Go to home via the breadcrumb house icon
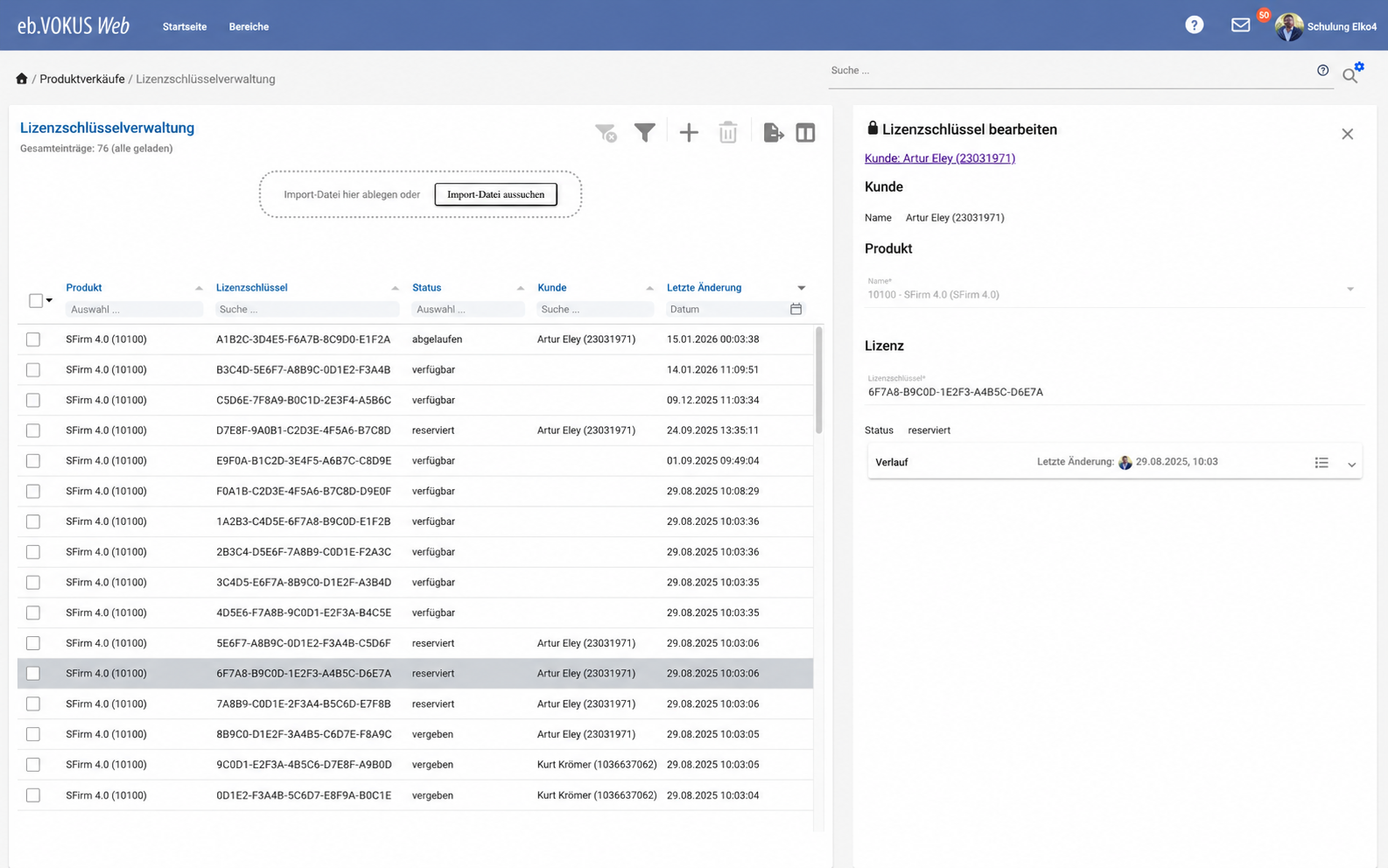Viewport: 1388px width, 868px height. coord(22,79)
